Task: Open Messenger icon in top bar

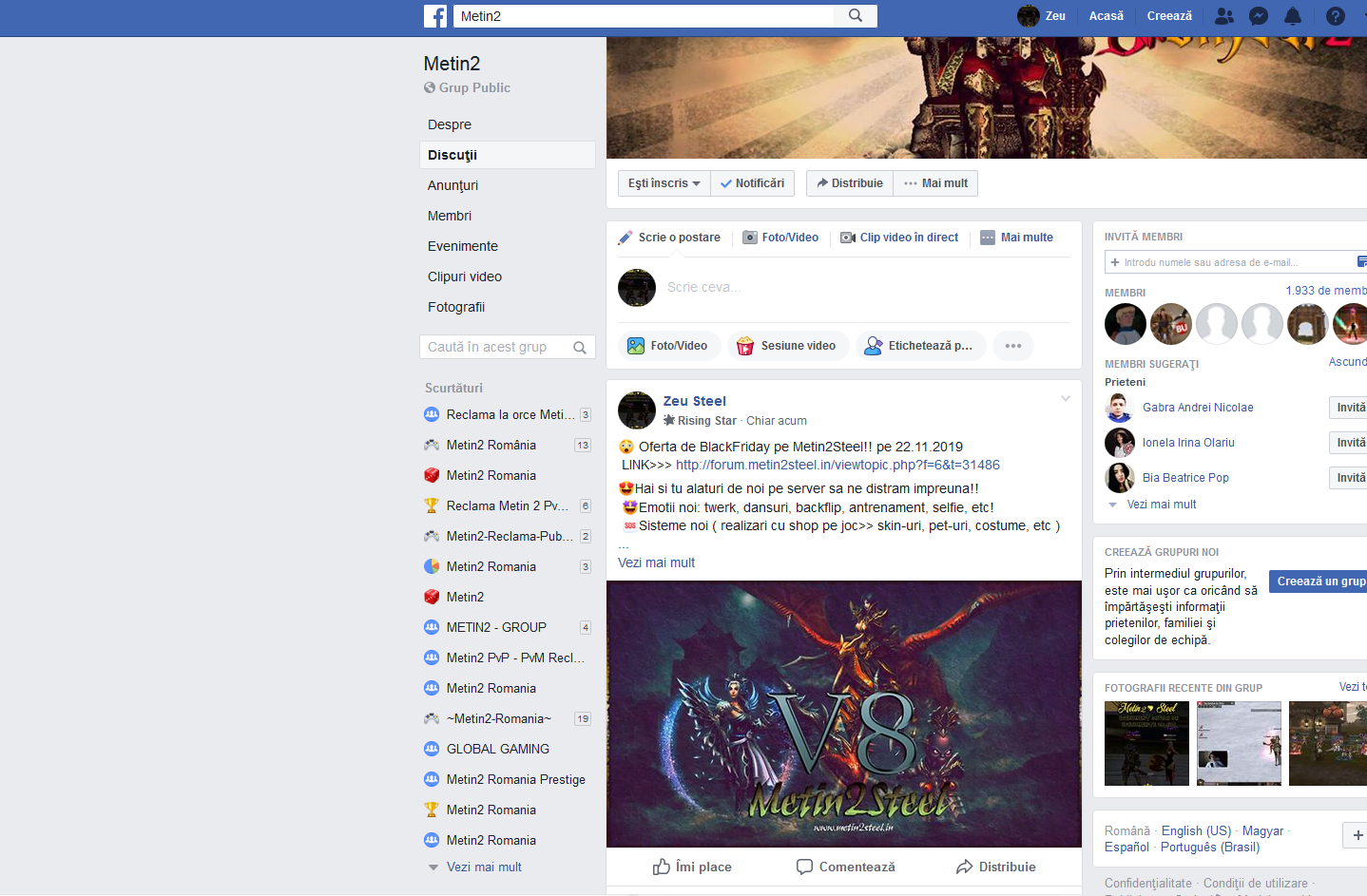Action: pos(1258,16)
